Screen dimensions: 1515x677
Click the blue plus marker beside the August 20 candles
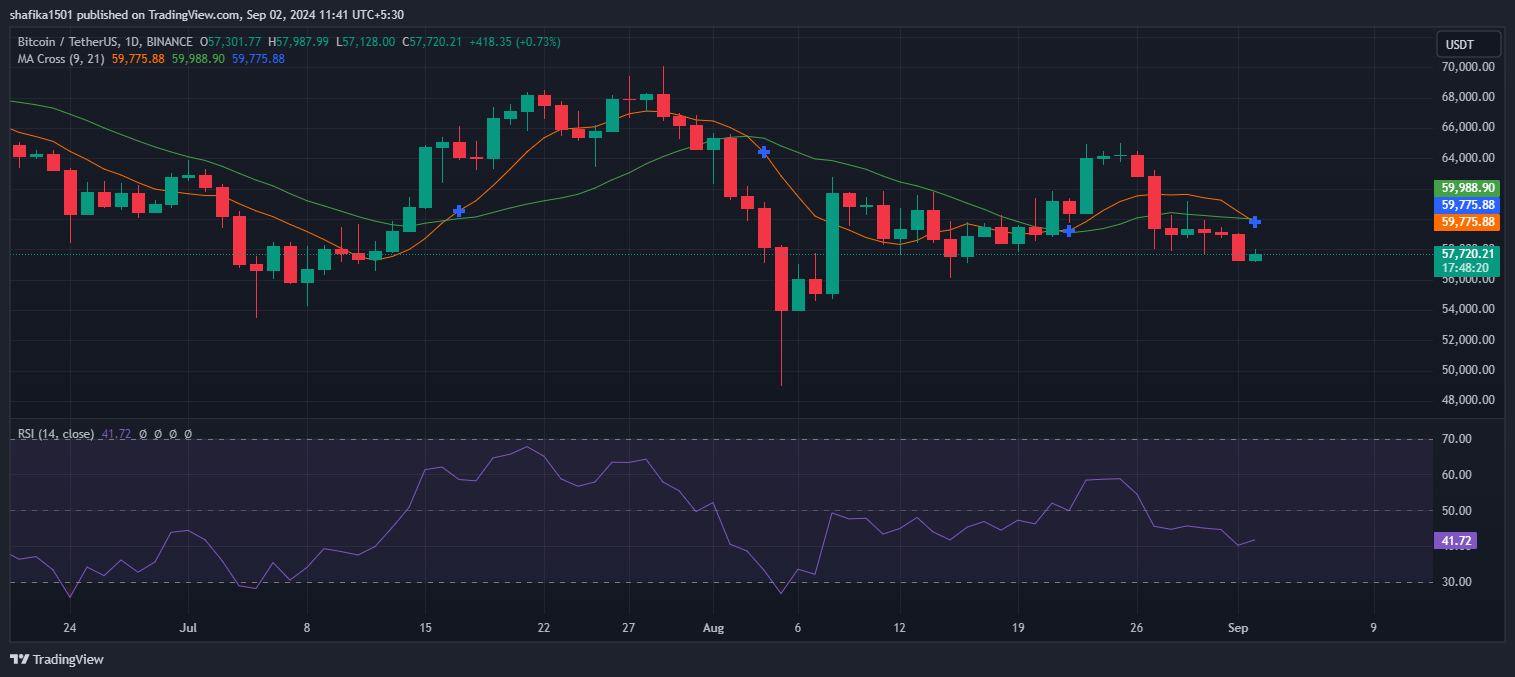pyautogui.click(x=1068, y=231)
